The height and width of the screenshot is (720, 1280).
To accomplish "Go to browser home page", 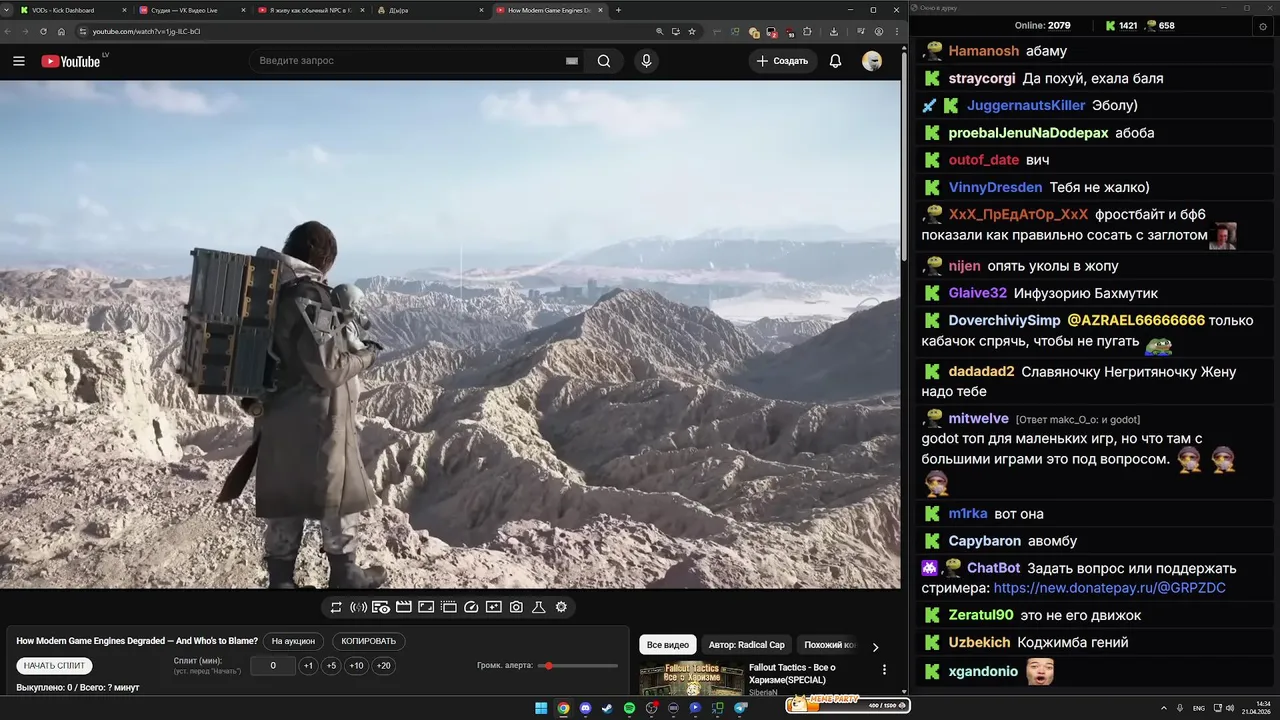I will click(61, 31).
